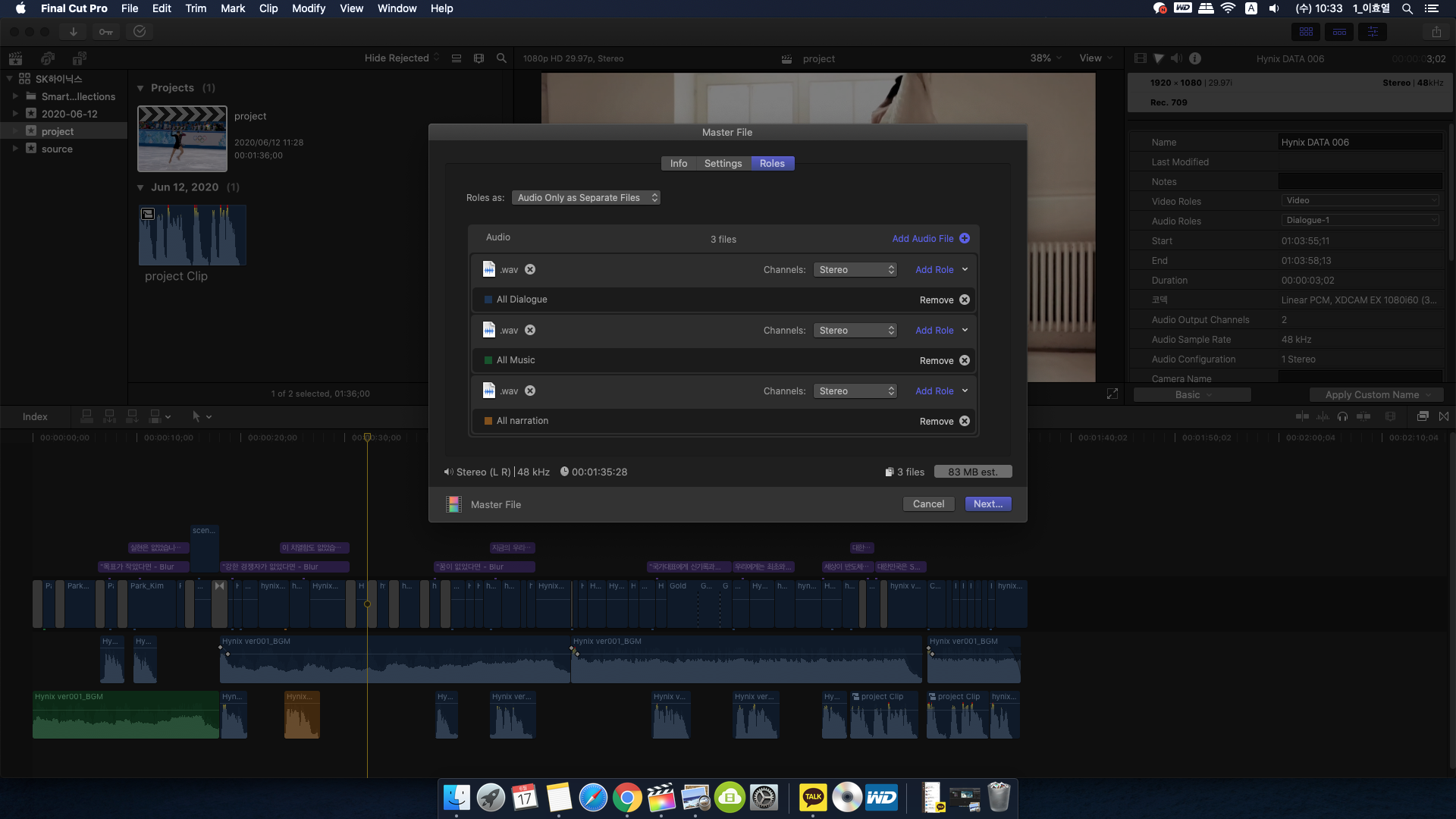The width and height of the screenshot is (1456, 819).
Task: Click the Next... button
Action: click(987, 504)
